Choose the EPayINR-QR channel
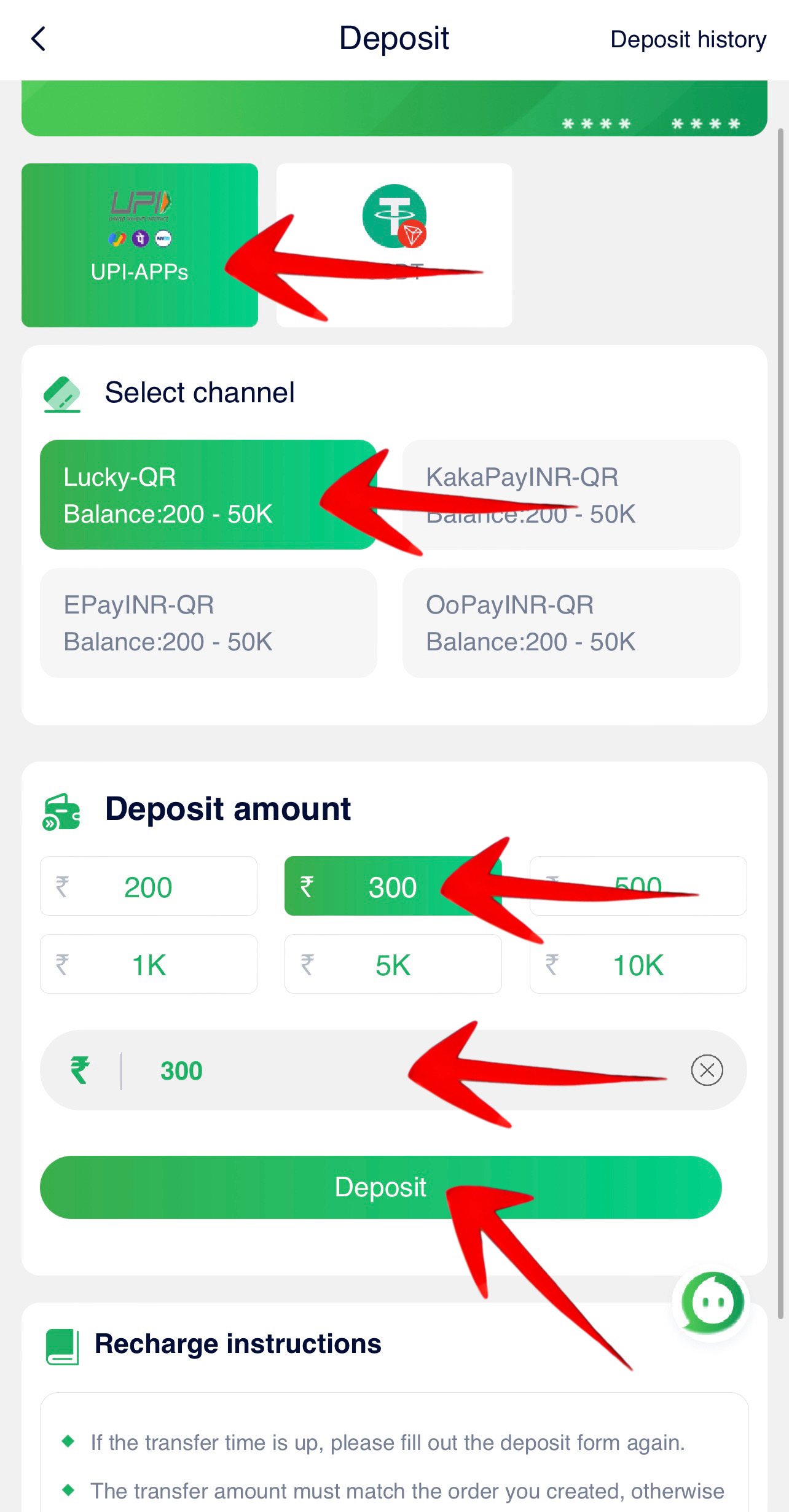The image size is (789, 1512). (208, 623)
